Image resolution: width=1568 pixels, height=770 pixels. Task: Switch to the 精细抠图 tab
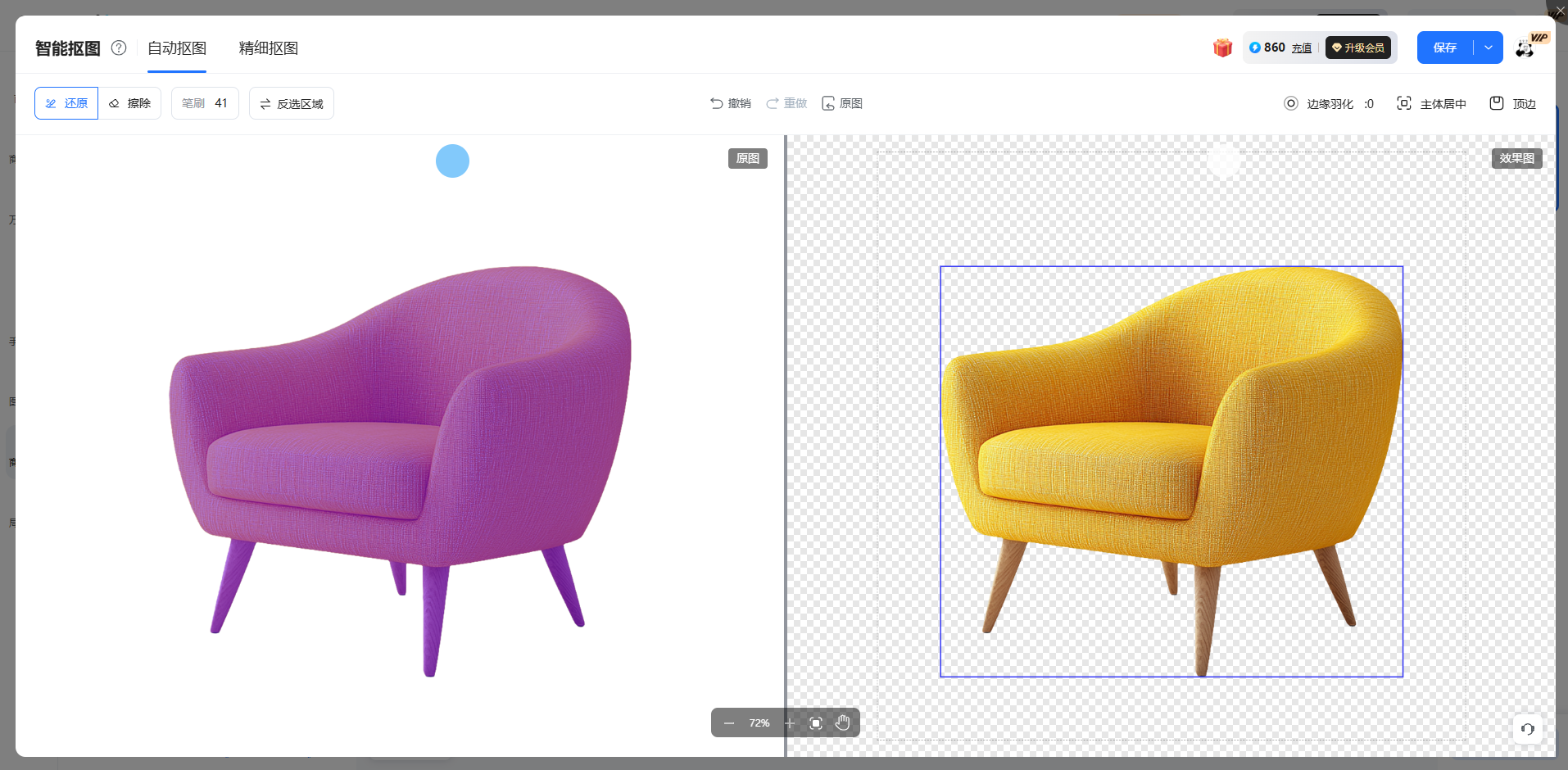coord(269,48)
